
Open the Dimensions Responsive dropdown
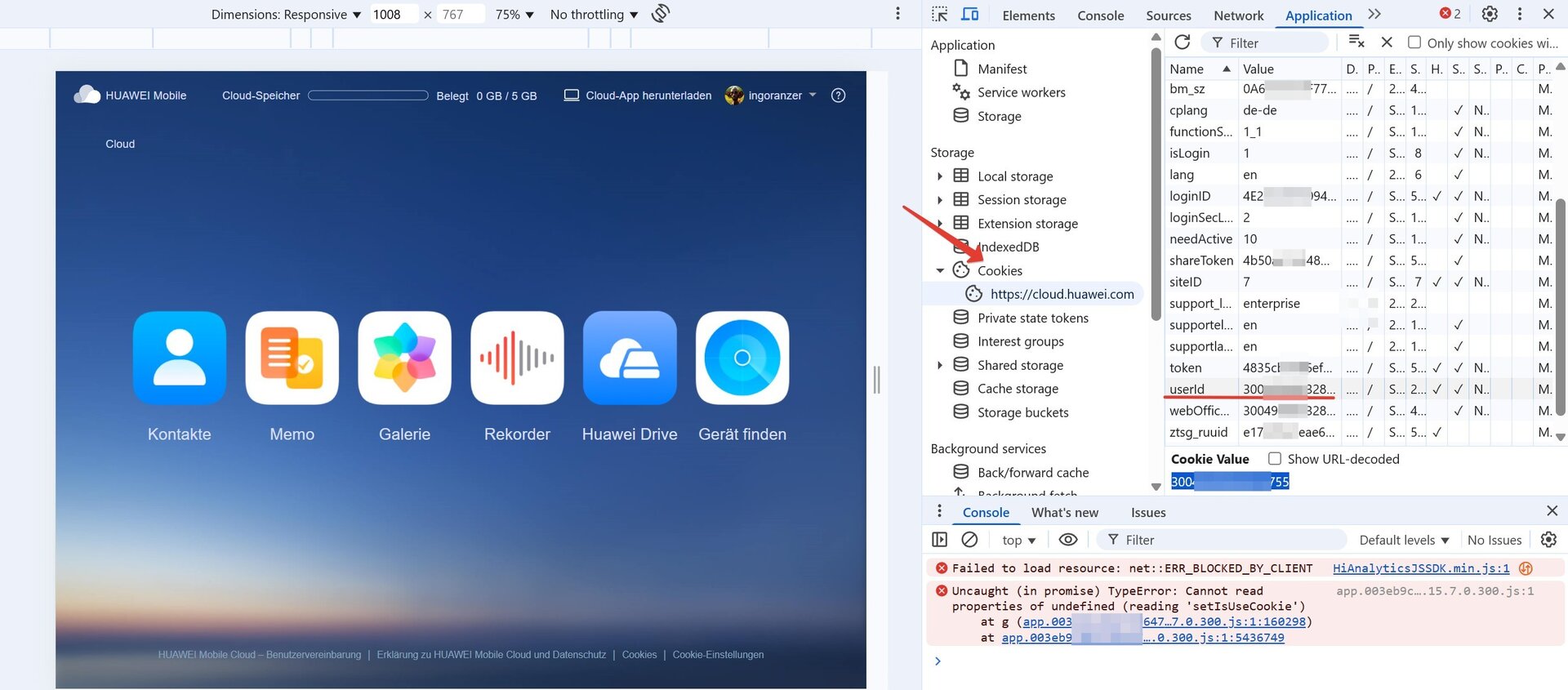pyautogui.click(x=286, y=14)
